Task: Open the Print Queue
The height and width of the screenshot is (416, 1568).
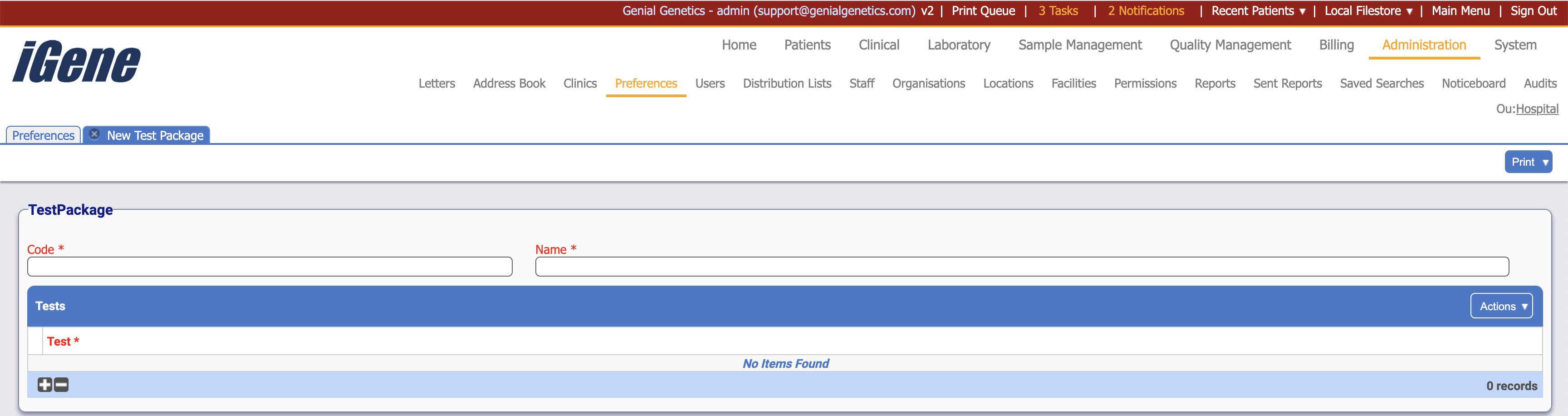Action: pyautogui.click(x=983, y=11)
